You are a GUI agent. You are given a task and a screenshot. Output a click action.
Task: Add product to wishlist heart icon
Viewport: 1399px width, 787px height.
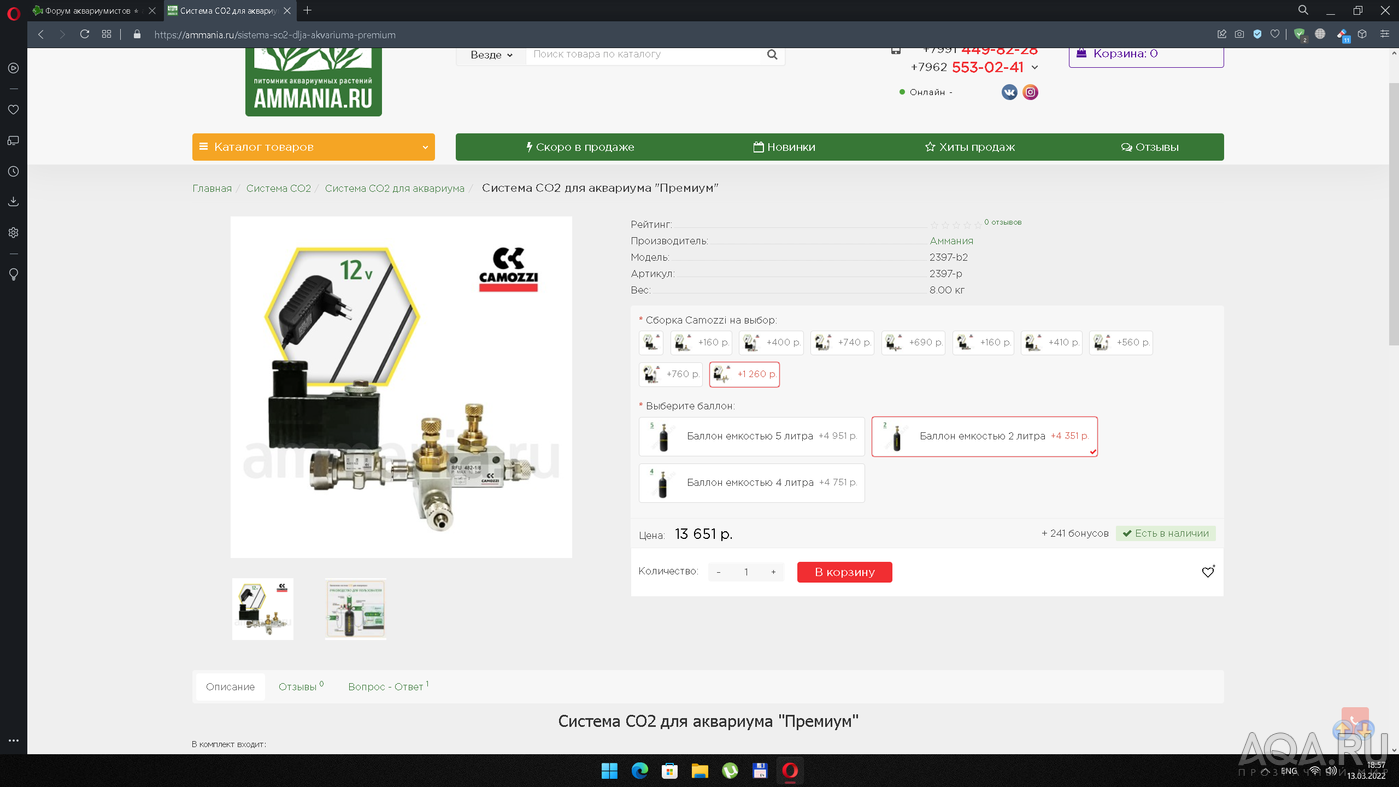(x=1208, y=572)
